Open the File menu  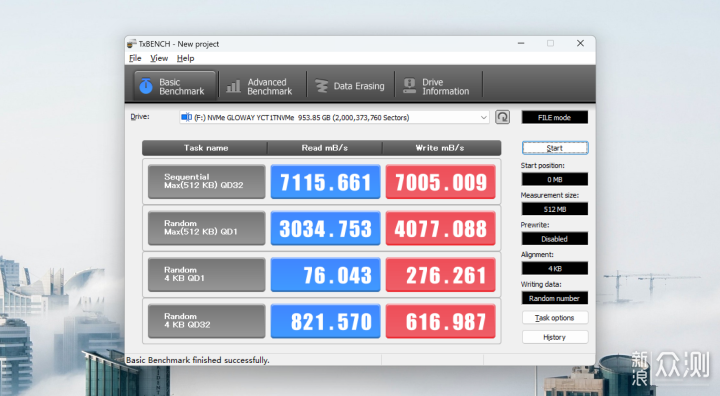tap(135, 58)
